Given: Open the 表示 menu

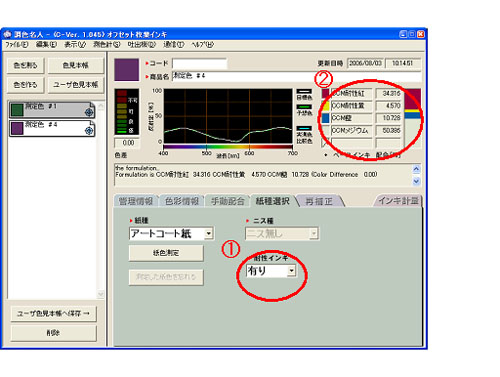Looking at the screenshot, I should [75, 45].
